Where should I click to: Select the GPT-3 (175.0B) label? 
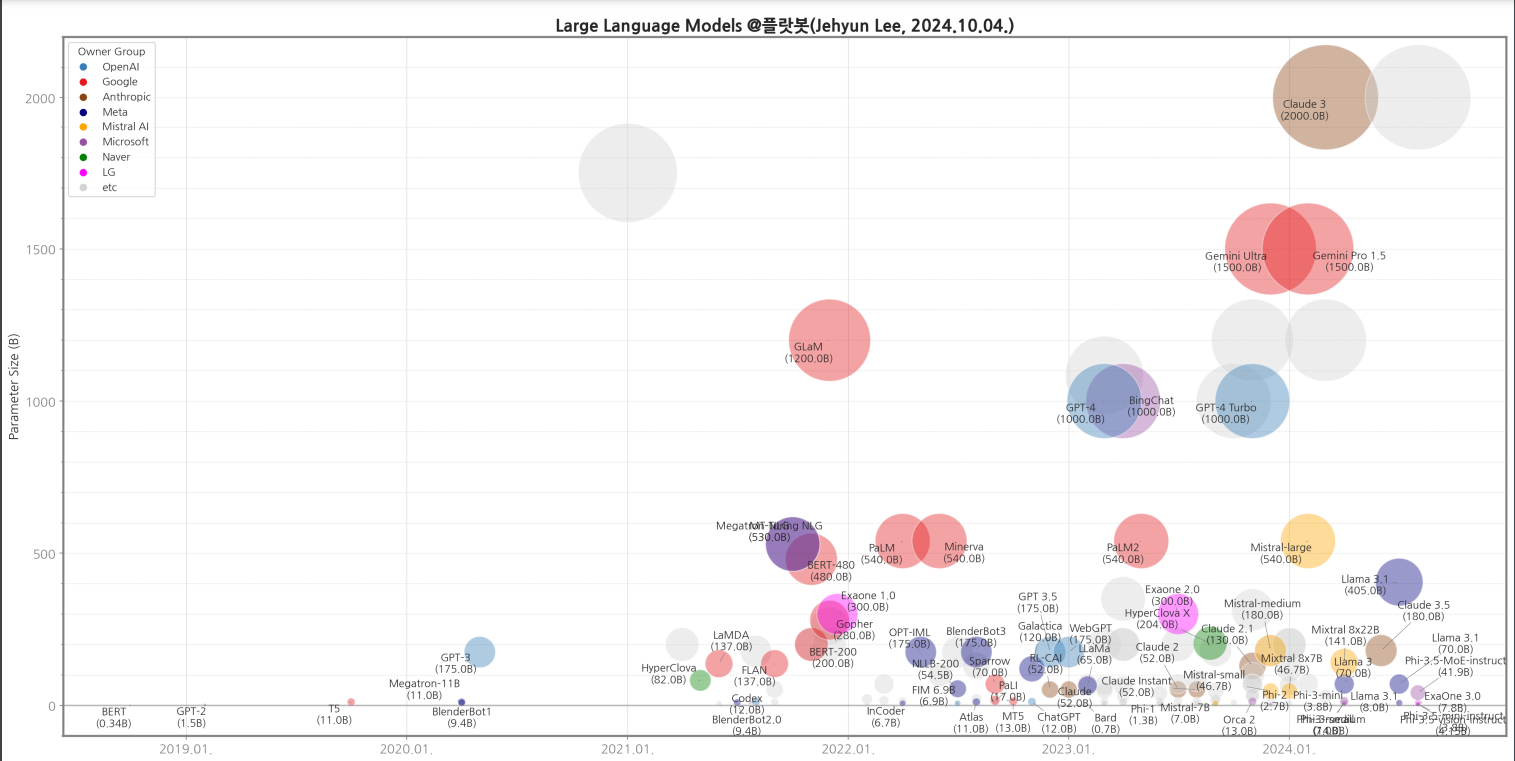[456, 663]
